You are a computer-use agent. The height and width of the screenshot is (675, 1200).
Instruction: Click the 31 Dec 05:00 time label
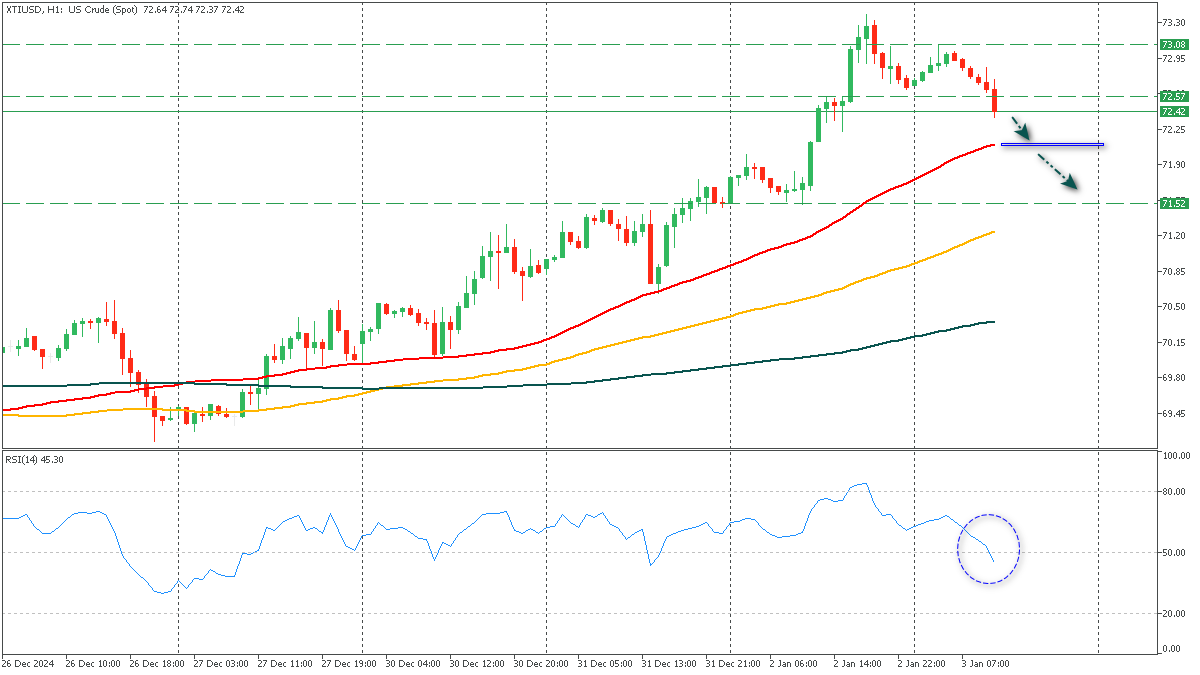pyautogui.click(x=605, y=663)
